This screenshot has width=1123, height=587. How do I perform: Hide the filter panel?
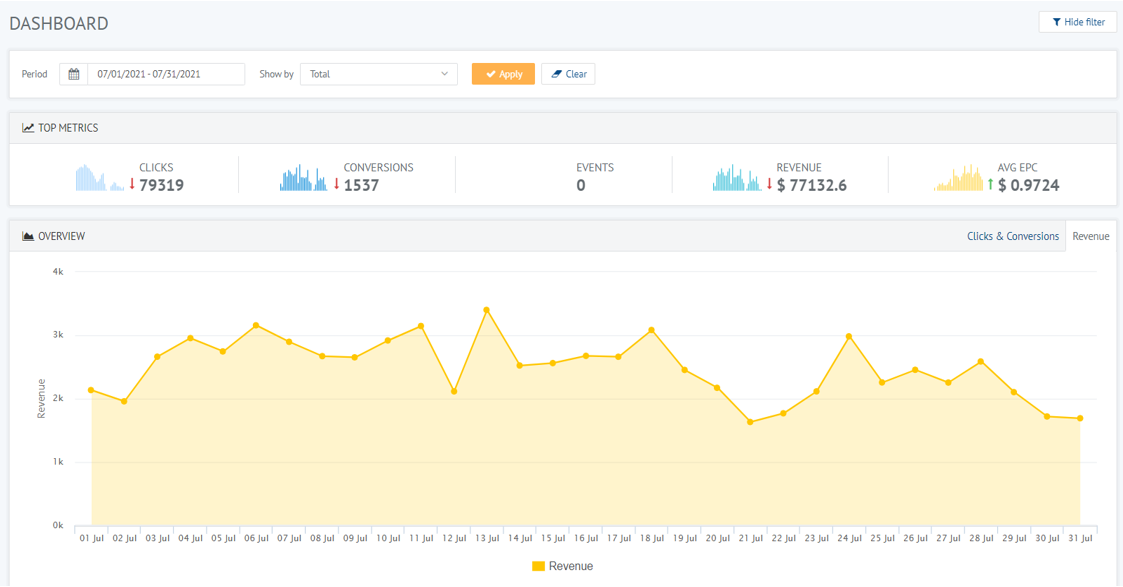pos(1078,22)
